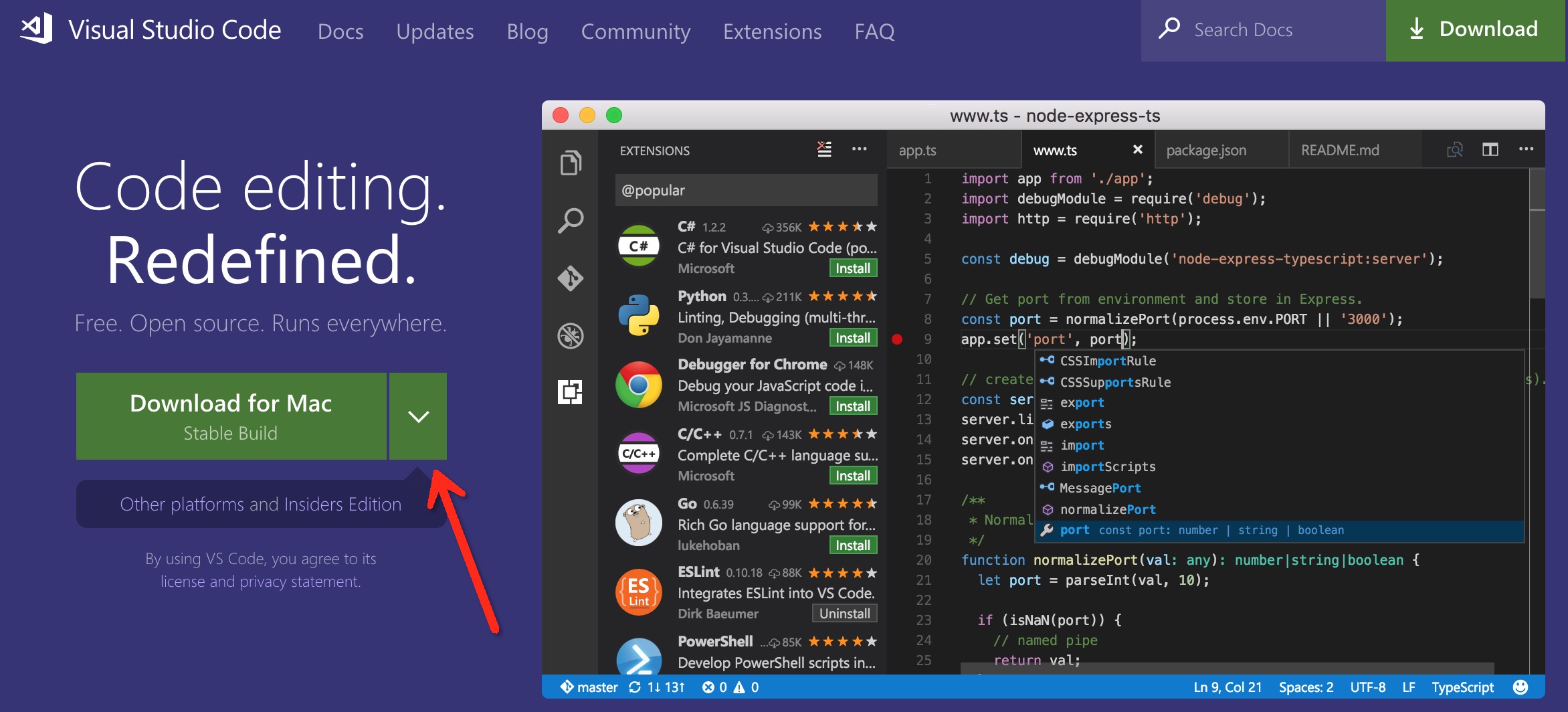
Task: Open the editor more actions ellipsis menu
Action: [x=1526, y=149]
